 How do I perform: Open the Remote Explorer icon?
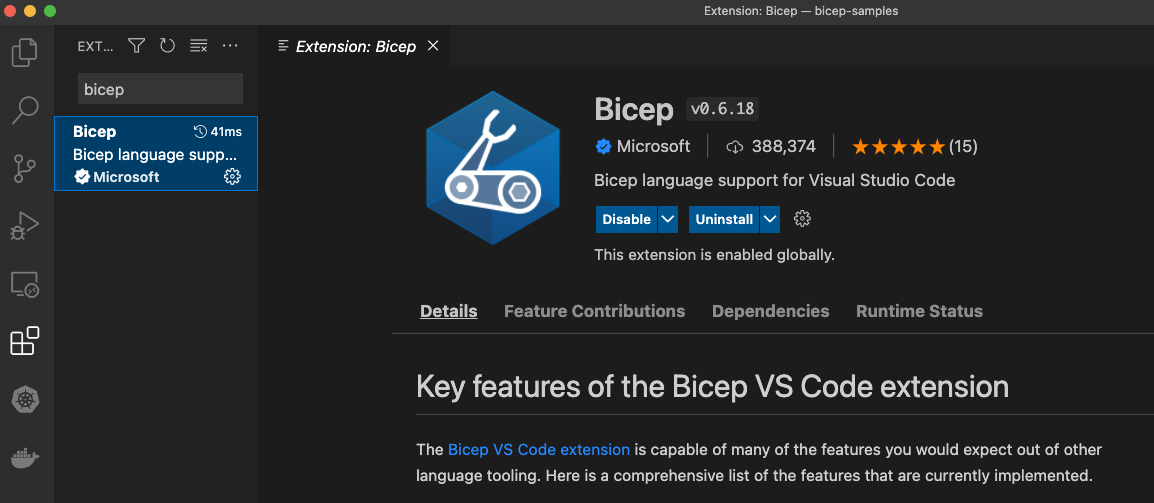tap(25, 284)
